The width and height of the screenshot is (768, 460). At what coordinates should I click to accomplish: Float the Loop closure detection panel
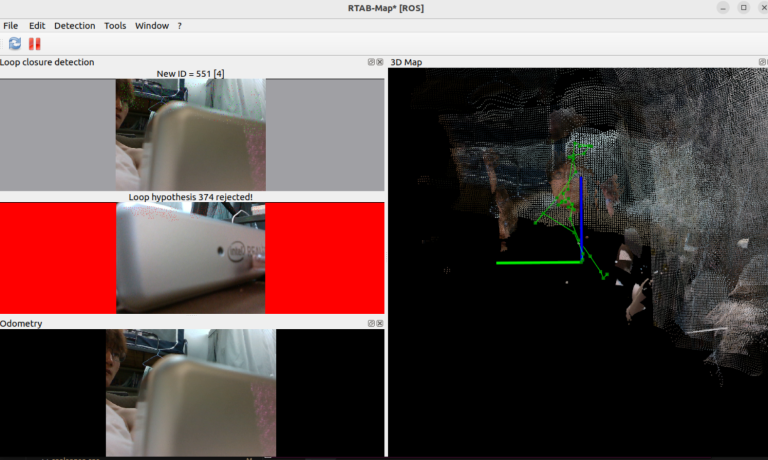click(371, 62)
